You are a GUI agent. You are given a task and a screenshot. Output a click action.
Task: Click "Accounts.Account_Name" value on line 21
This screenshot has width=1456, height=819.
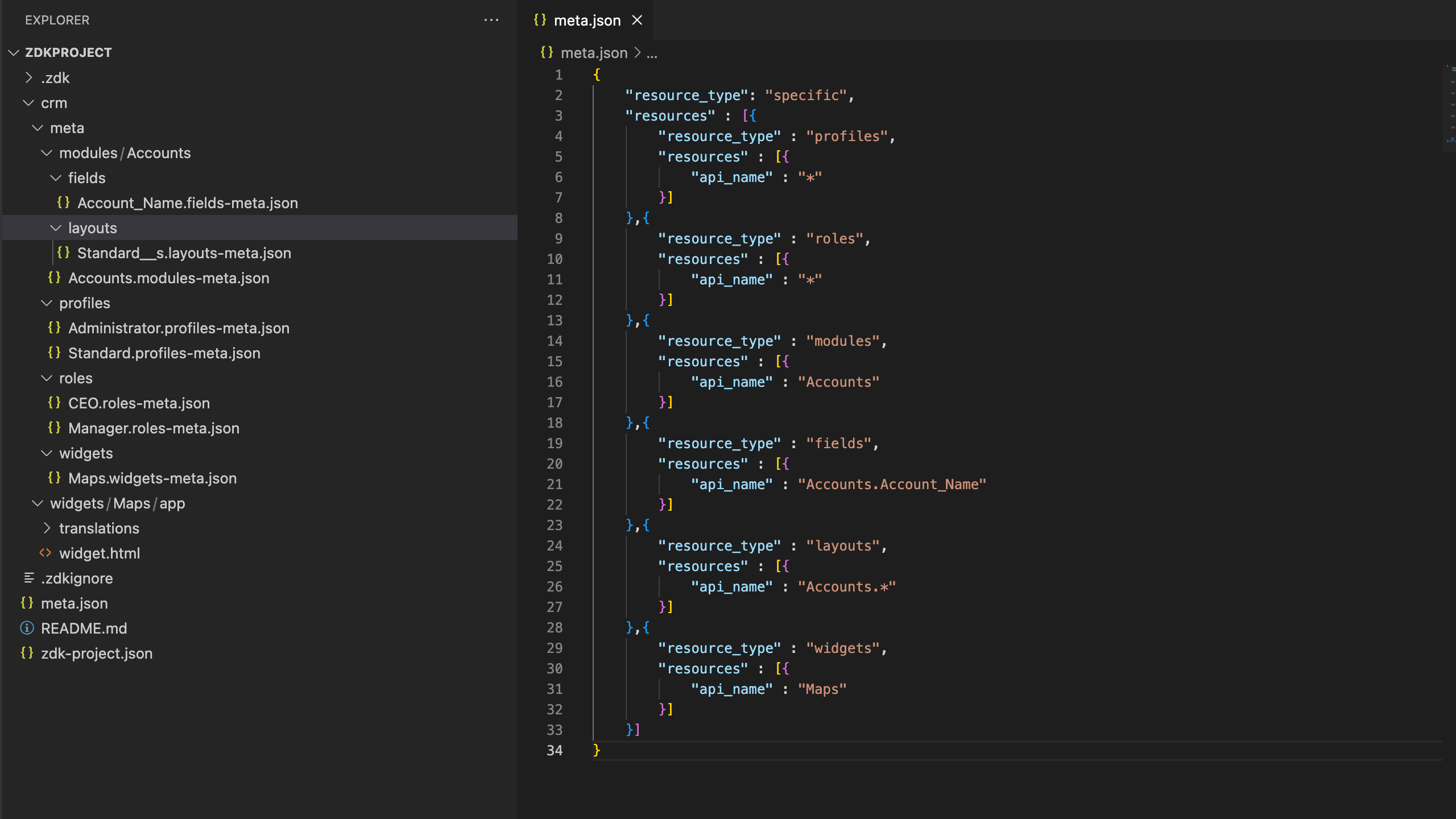click(892, 484)
